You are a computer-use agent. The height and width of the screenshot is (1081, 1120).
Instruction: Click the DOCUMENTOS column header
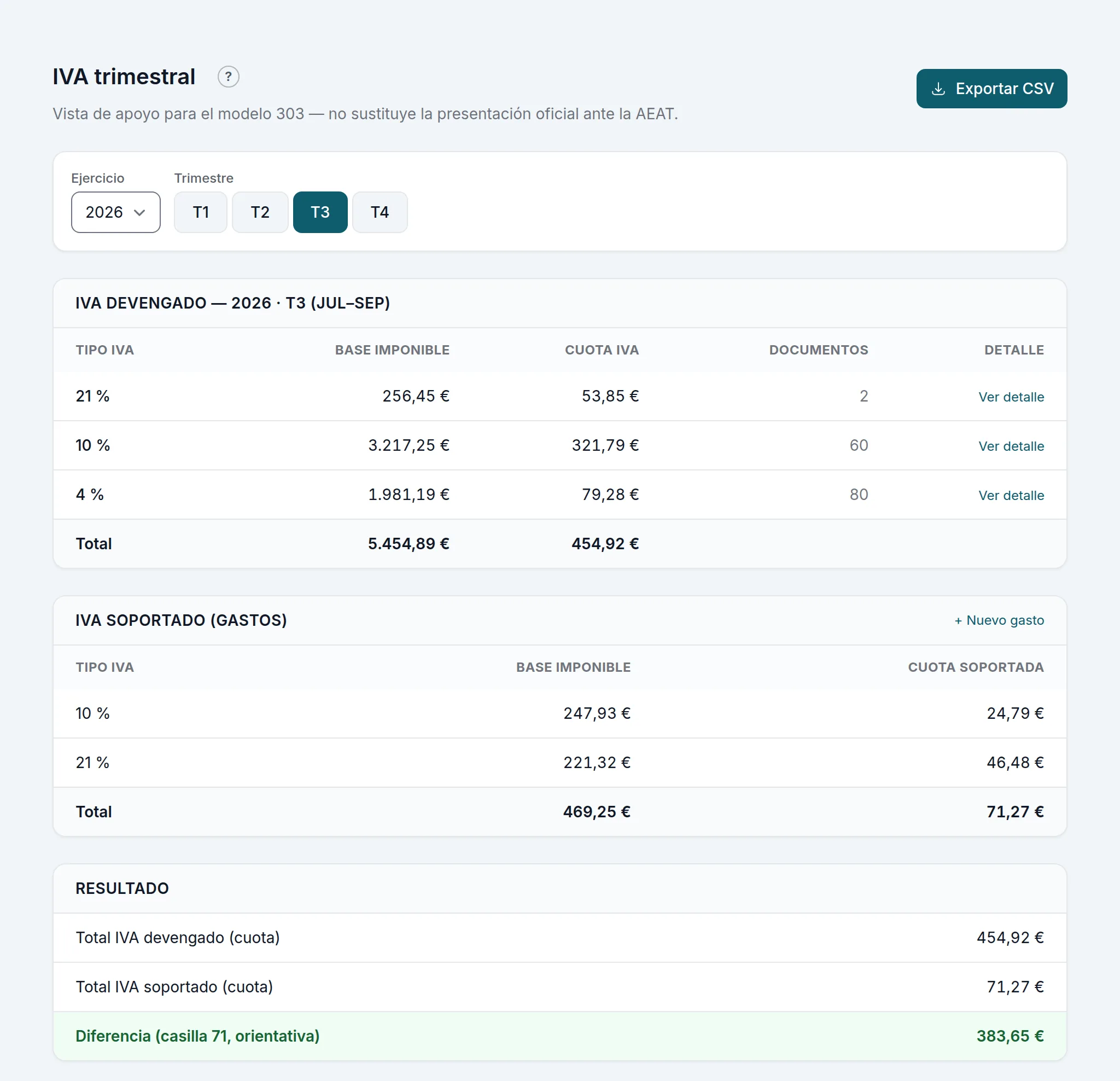(818, 350)
